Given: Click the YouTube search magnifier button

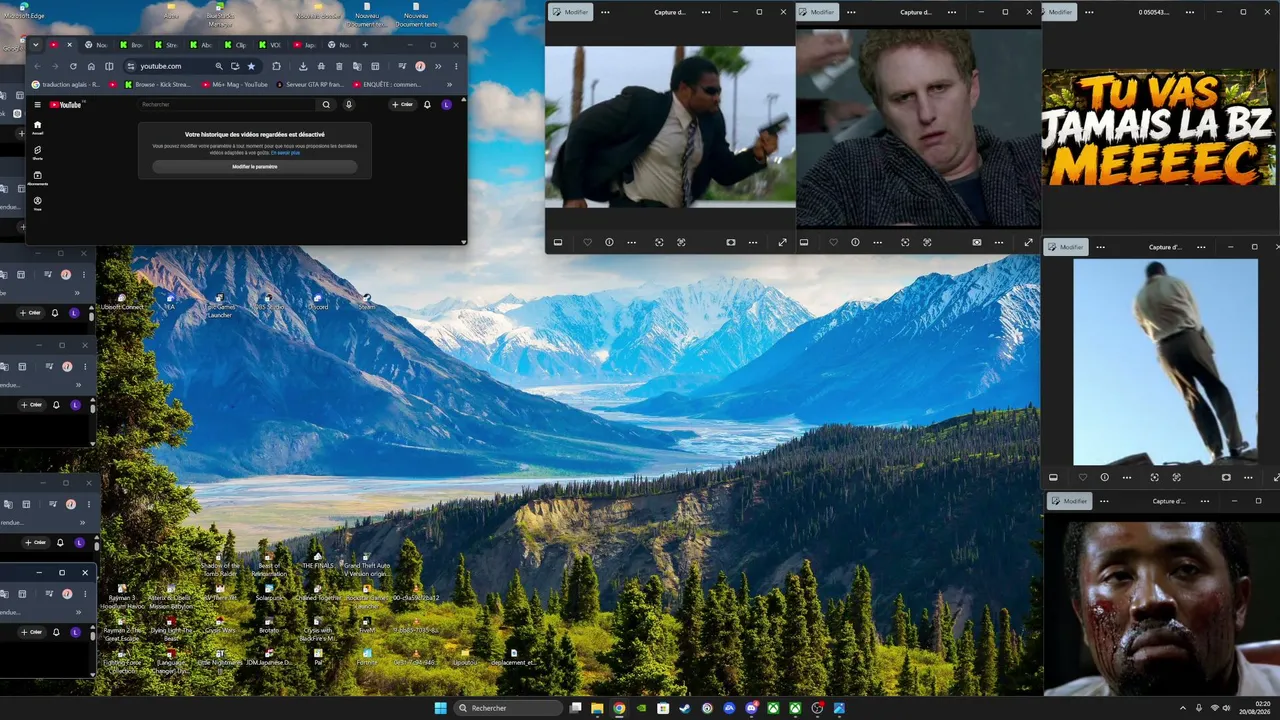Looking at the screenshot, I should [326, 104].
